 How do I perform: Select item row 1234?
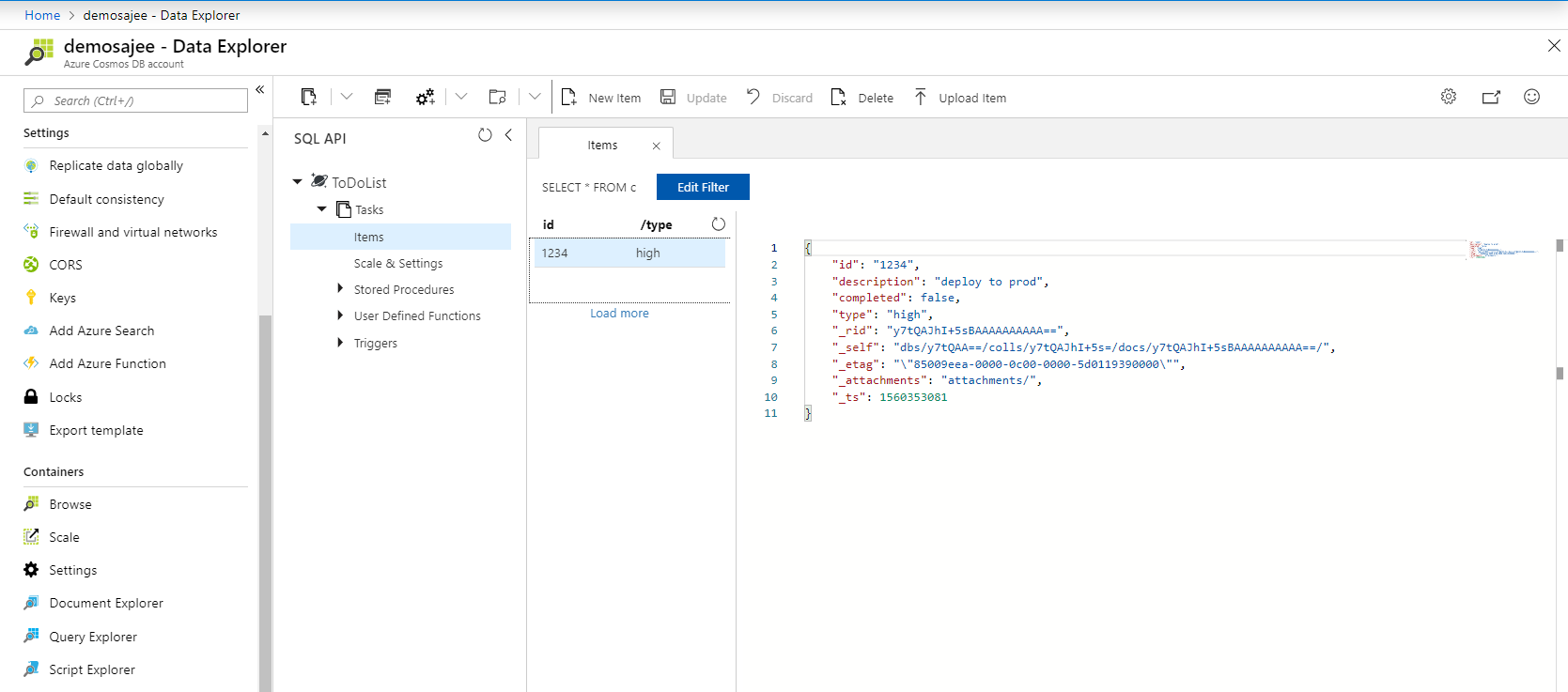tap(629, 254)
